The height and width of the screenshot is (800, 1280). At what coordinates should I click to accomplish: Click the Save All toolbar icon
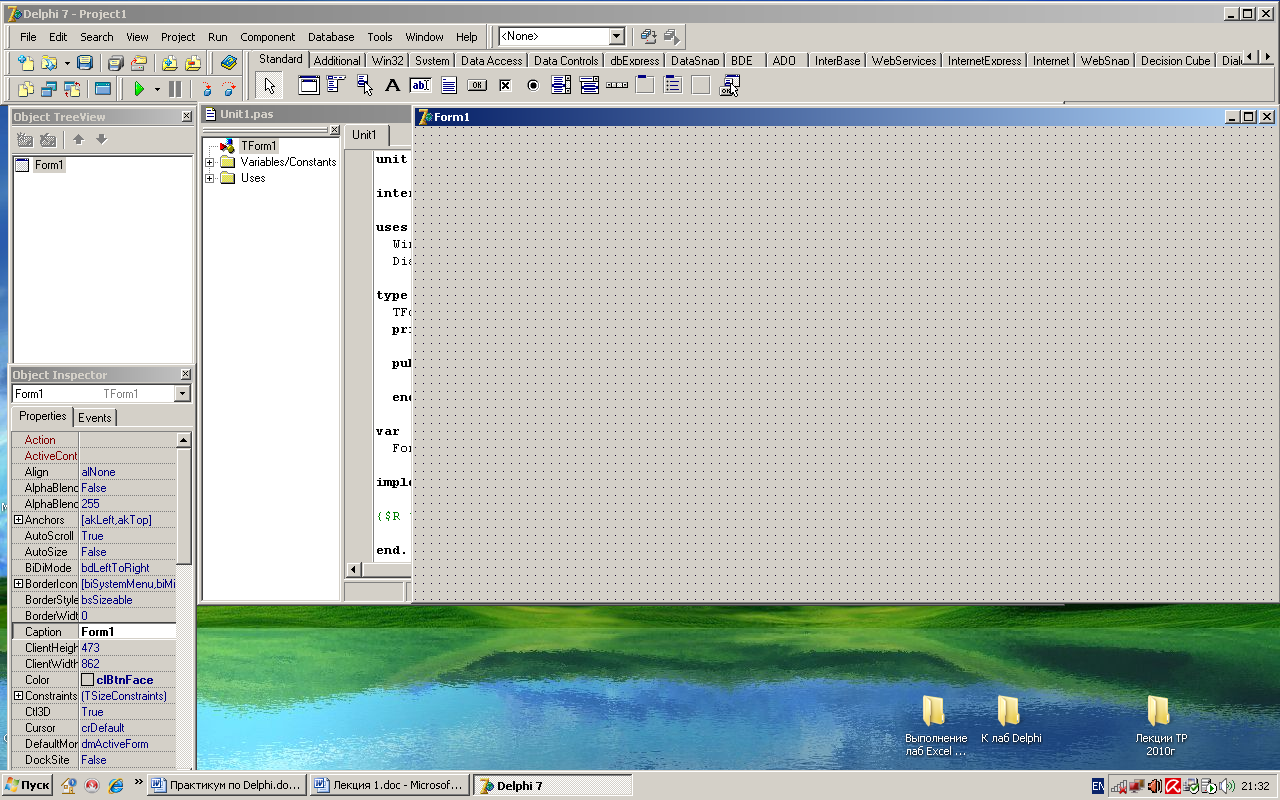point(116,62)
